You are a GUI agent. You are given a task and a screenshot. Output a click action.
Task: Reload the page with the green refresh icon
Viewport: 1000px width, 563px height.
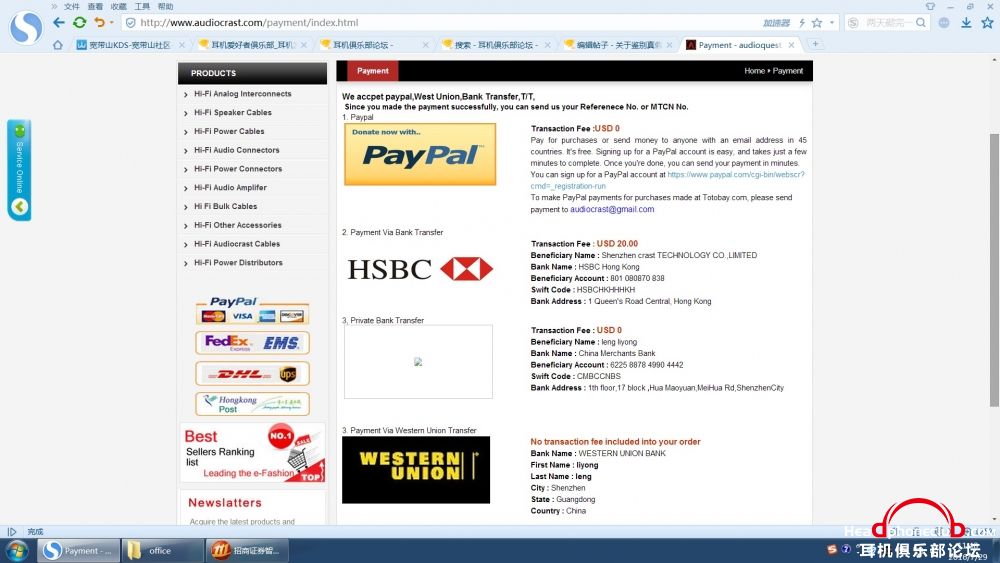tap(79, 22)
